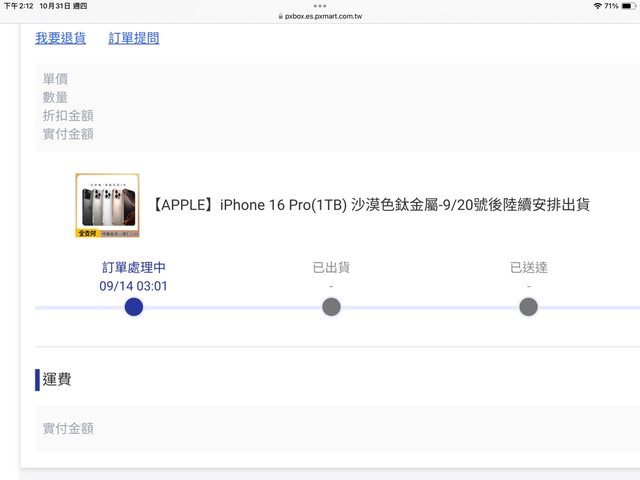This screenshot has width=640, height=480.
Task: Select the 已送達 gray progress dot
Action: click(x=529, y=307)
